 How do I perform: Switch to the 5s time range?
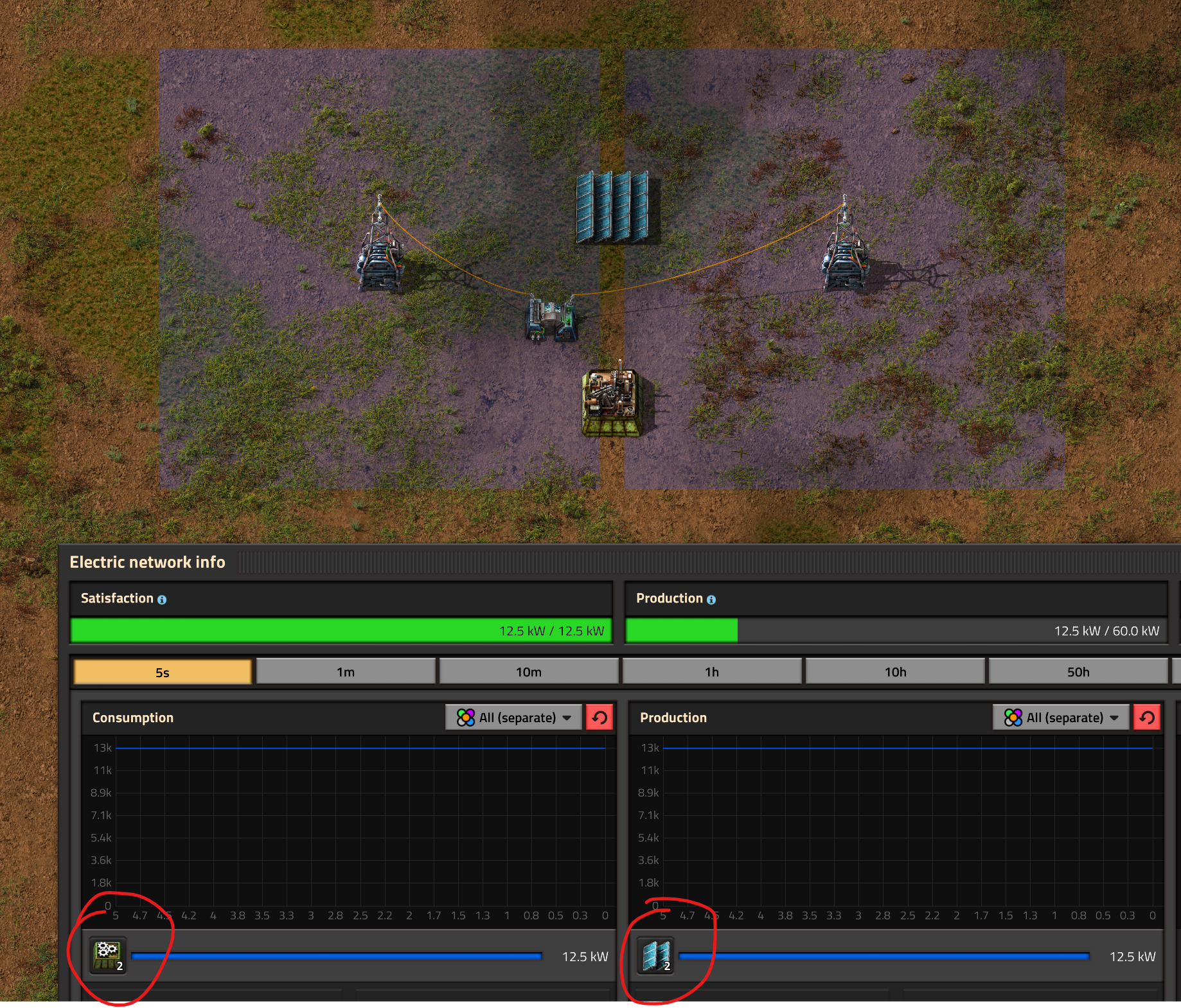(163, 672)
